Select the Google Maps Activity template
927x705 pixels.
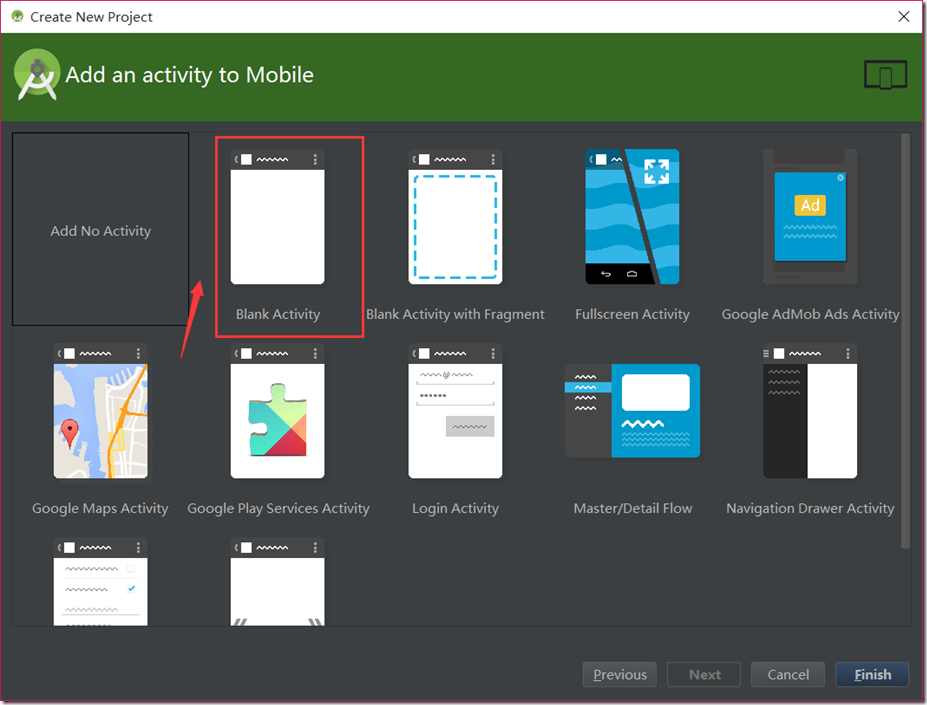100,411
